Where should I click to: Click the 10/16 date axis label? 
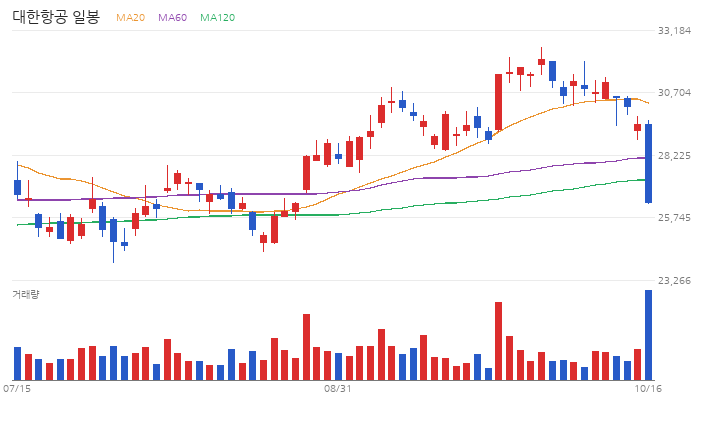(x=648, y=389)
